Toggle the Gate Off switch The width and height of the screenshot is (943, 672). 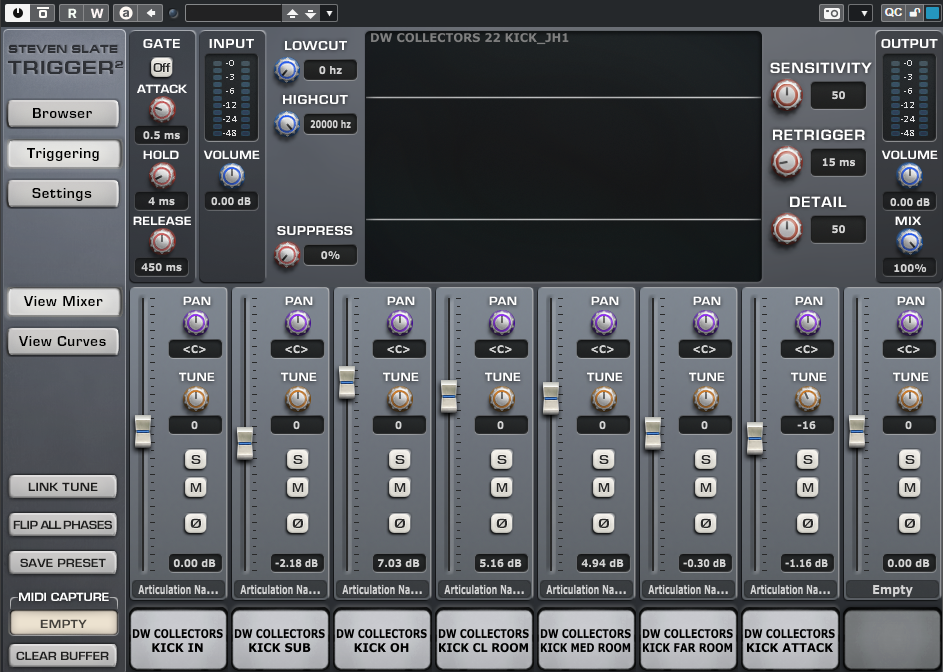[x=161, y=67]
